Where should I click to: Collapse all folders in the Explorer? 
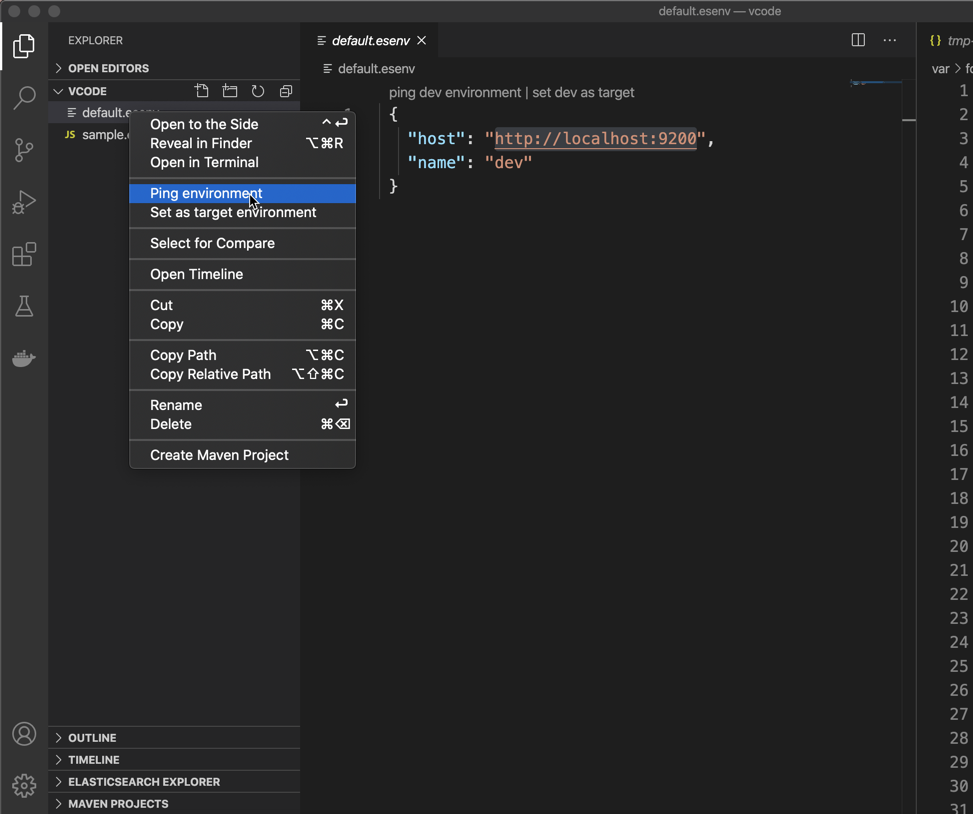[x=285, y=91]
